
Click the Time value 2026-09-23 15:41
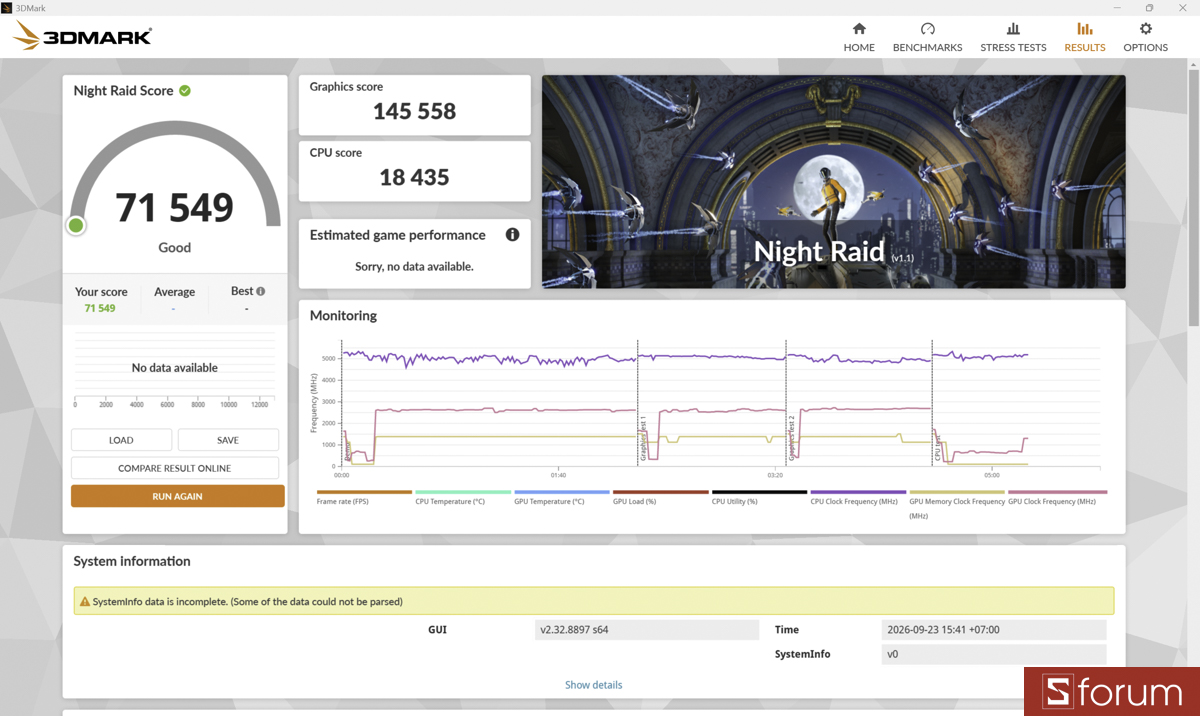pos(995,630)
